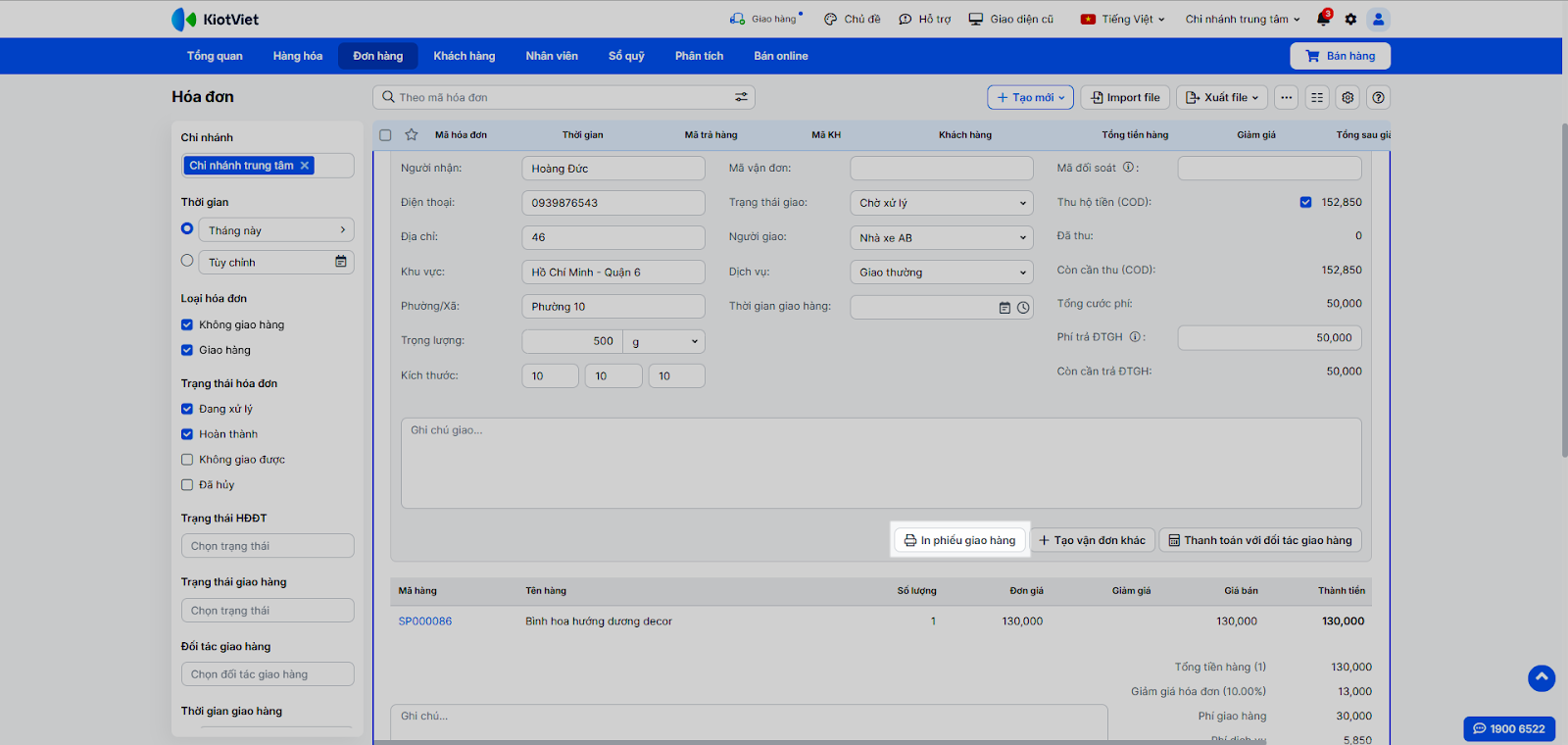The image size is (1568, 745).
Task: Click the Bán hàng button
Action: [1340, 56]
